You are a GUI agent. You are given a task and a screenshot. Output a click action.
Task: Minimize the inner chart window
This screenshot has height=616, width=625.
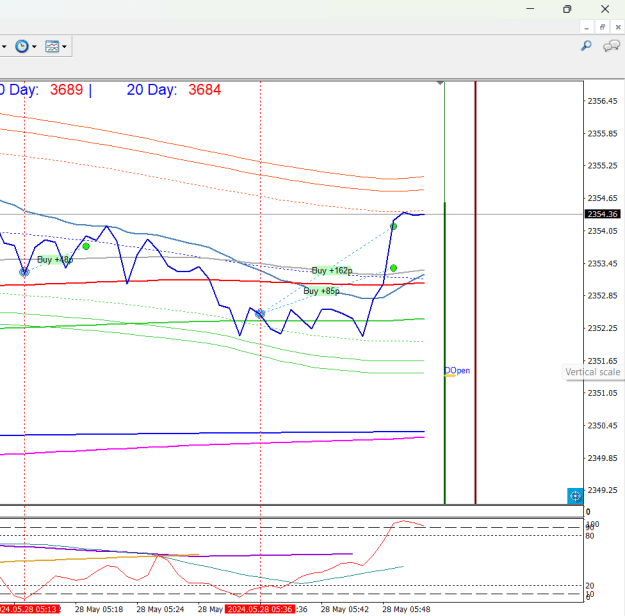pyautogui.click(x=586, y=27)
